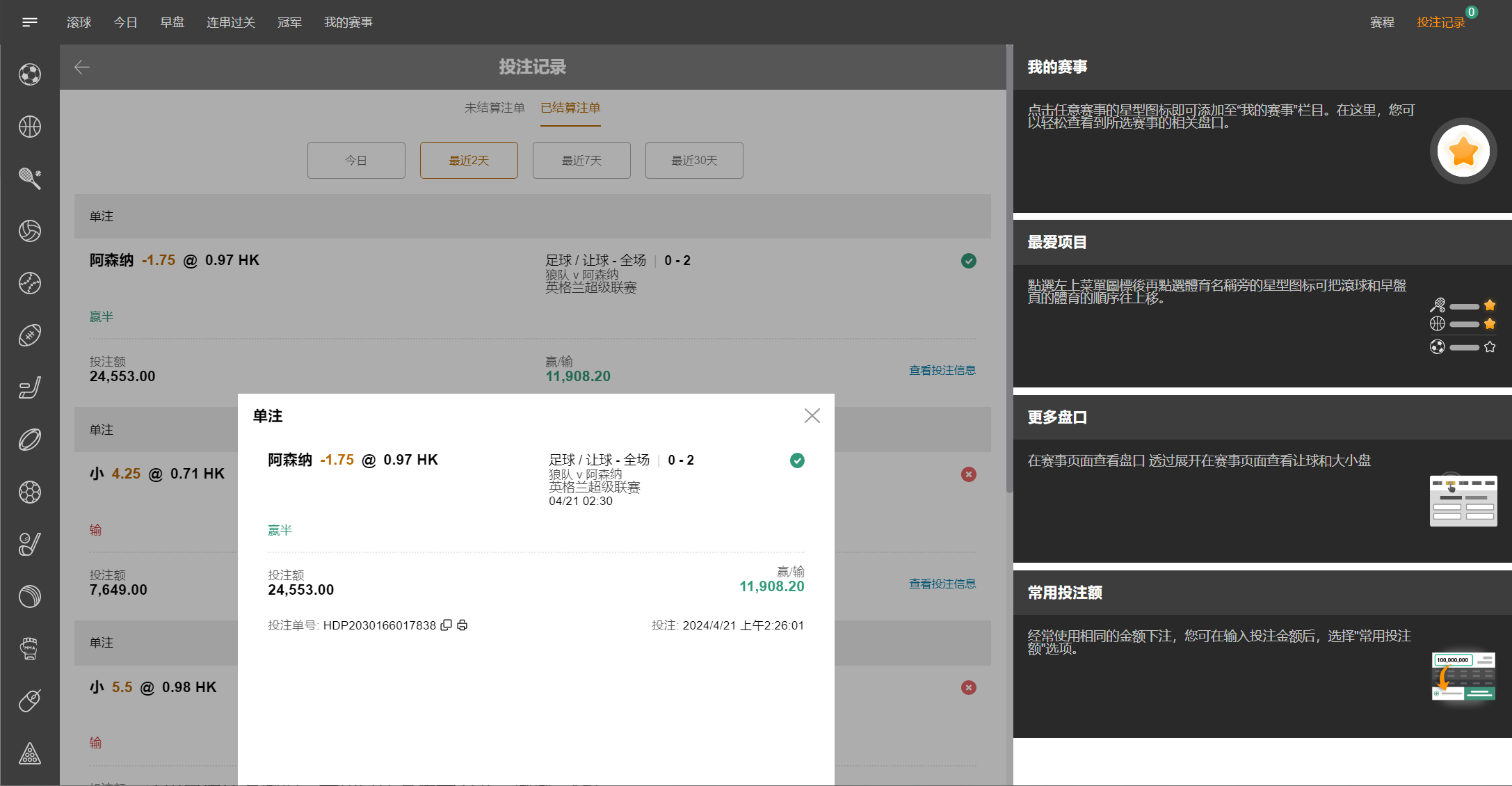Select the tennis racket sport icon
This screenshot has height=786, width=1512.
coord(29,179)
